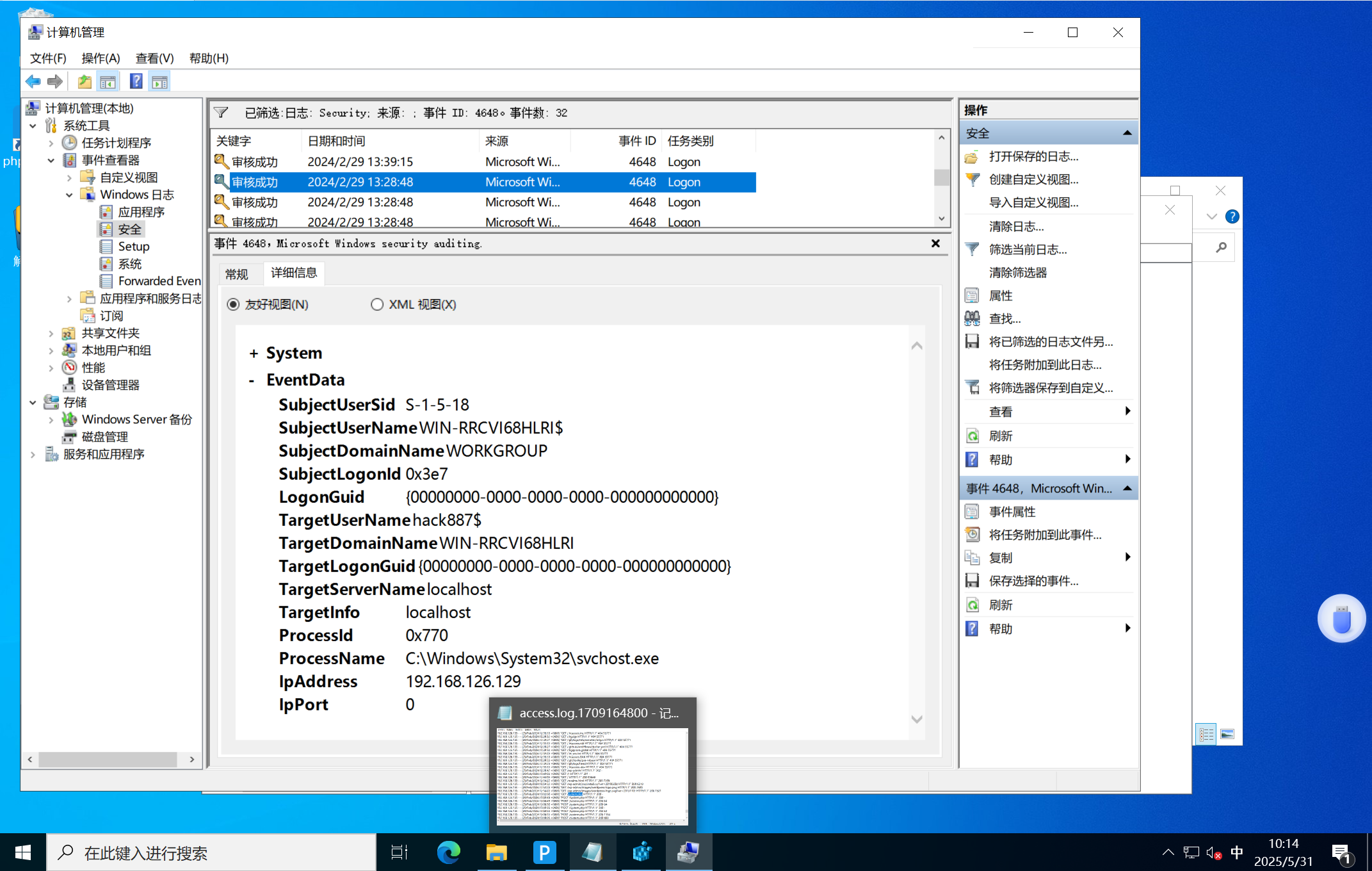Viewport: 1372px width, 871px height.
Task: Open Task Scheduler node in tree
Action: (116, 143)
